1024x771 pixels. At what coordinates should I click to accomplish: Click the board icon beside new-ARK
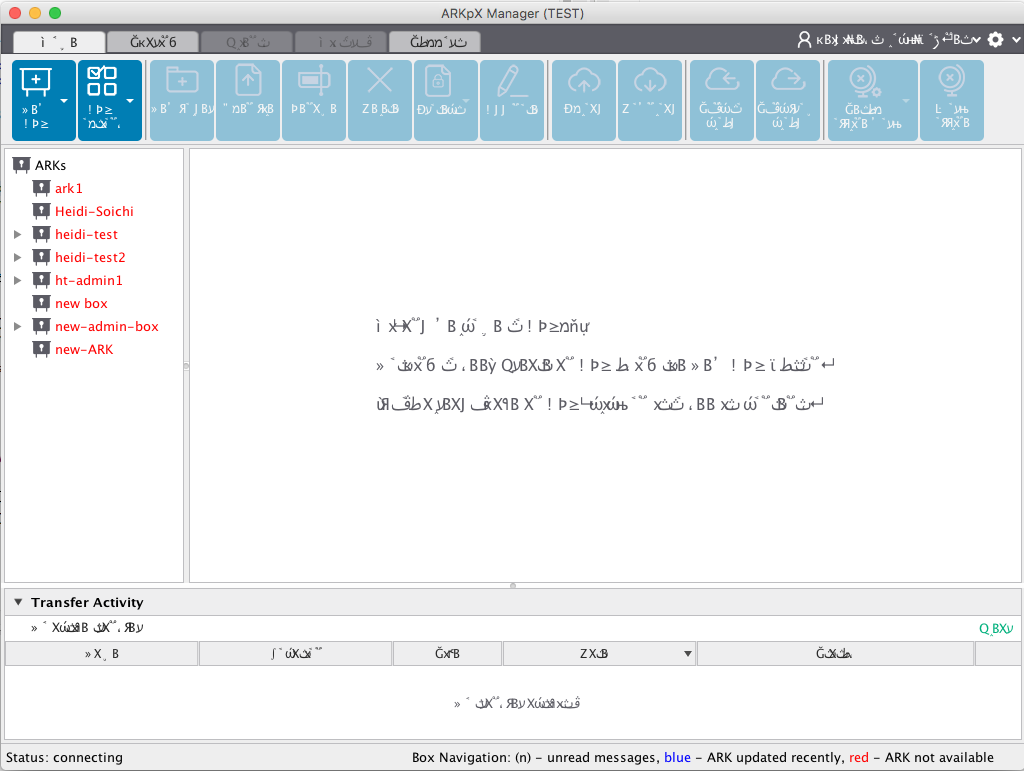point(41,349)
